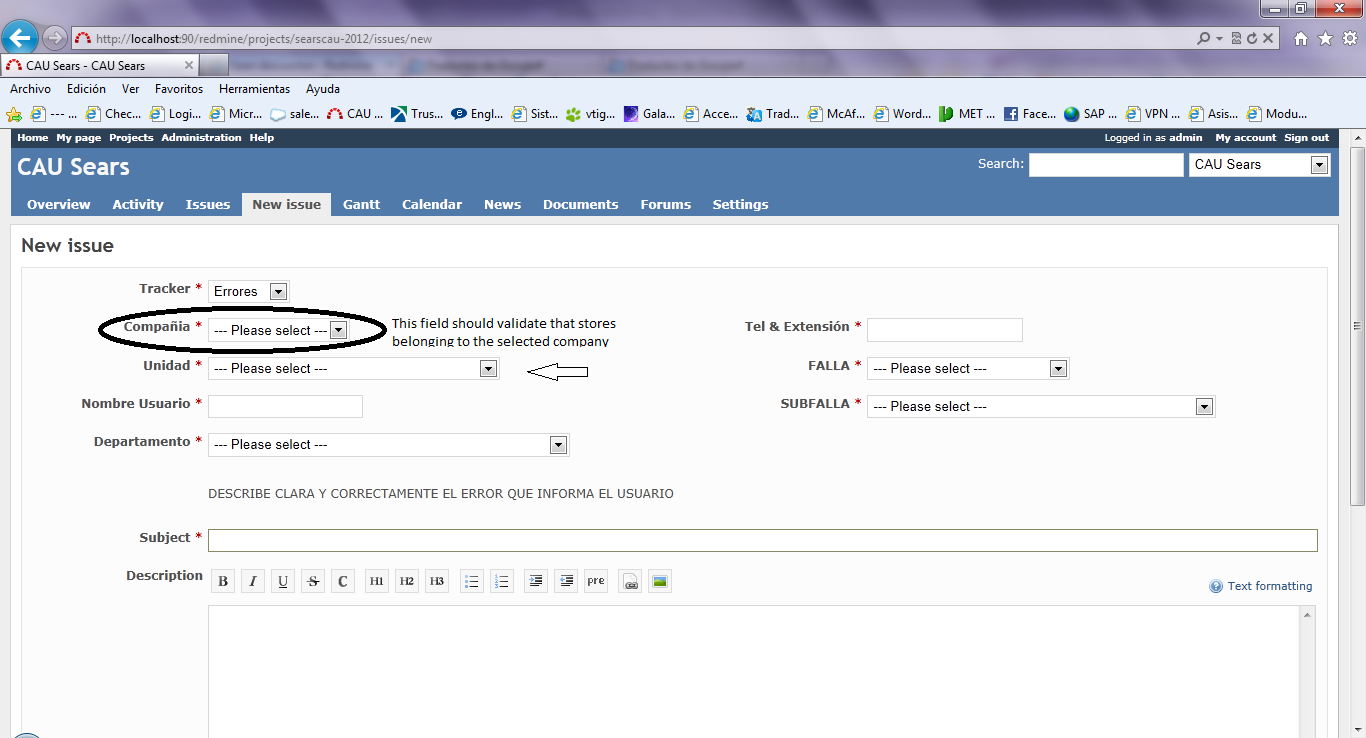
Task: Switch to the Calendar tab
Action: [432, 204]
